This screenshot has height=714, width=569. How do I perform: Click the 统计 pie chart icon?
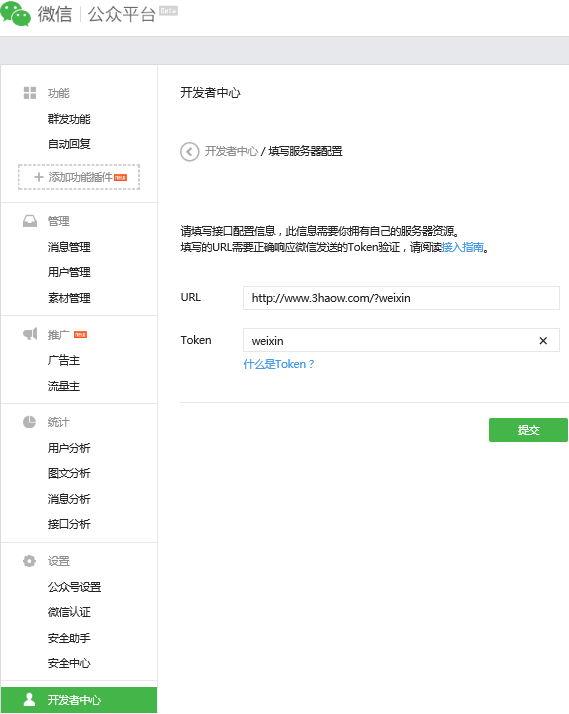click(29, 422)
